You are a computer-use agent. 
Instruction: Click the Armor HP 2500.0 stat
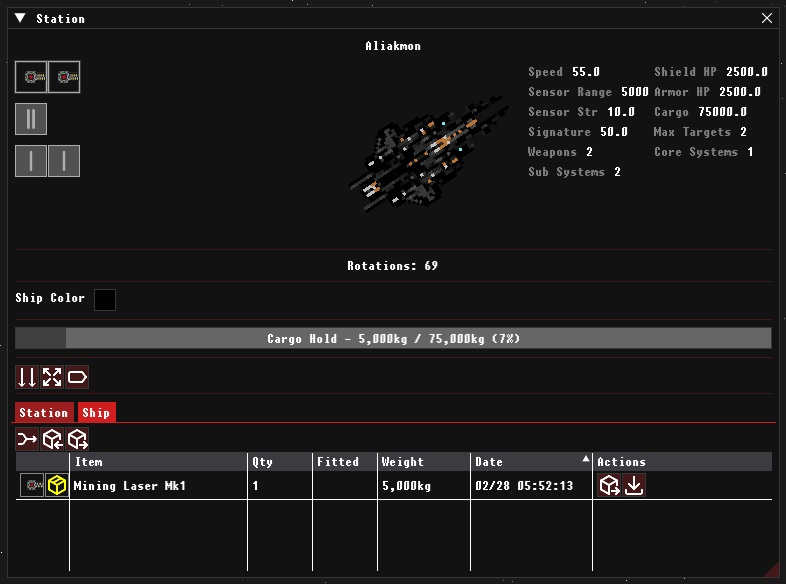click(x=707, y=92)
